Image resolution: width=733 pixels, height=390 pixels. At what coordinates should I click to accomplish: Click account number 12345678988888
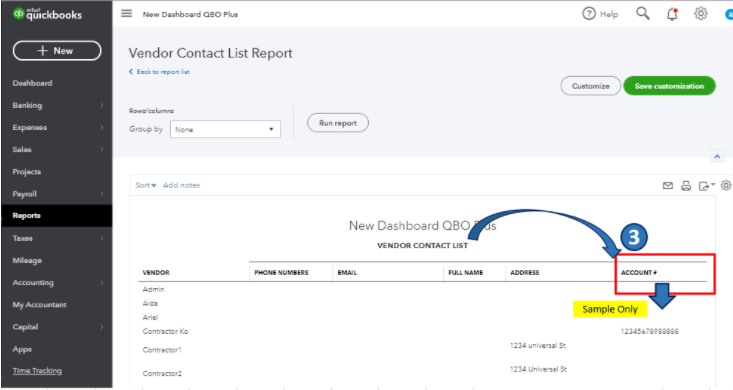tap(649, 332)
